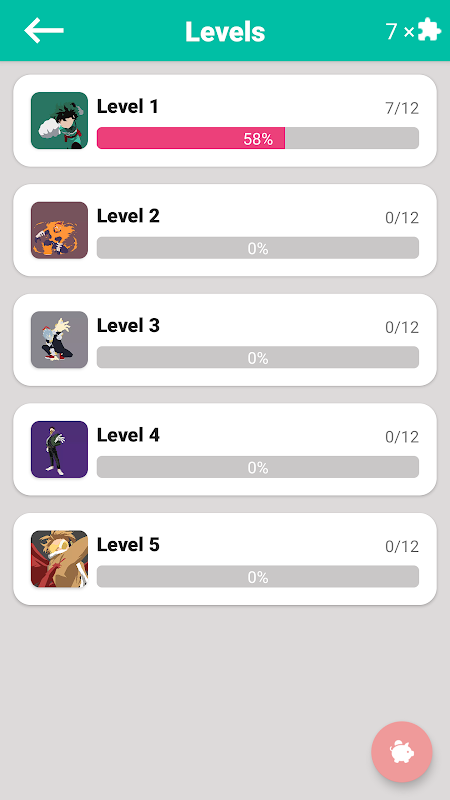Open Level 2 from its title
The width and height of the screenshot is (450, 800).
coord(128,216)
